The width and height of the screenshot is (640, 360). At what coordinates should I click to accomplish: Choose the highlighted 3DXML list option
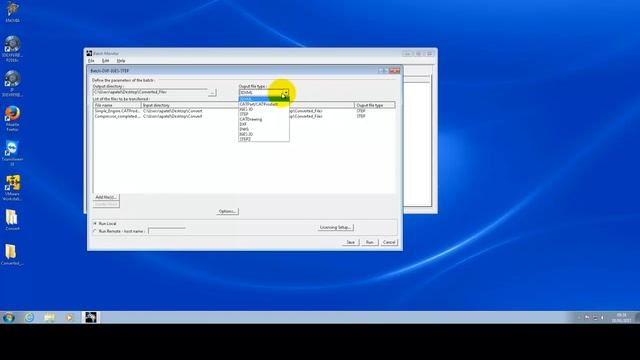[264, 99]
